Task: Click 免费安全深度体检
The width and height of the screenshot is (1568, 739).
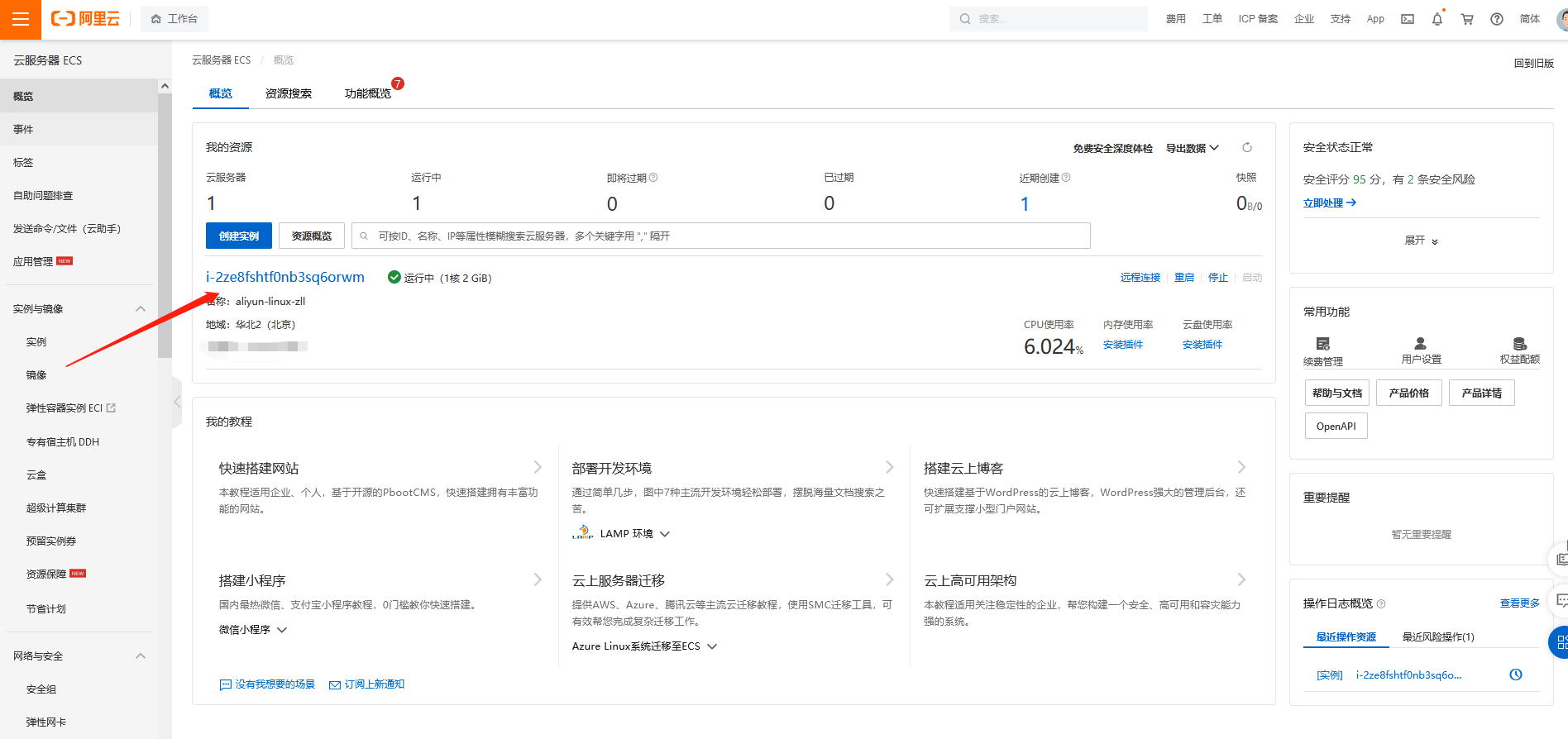Action: click(1112, 148)
